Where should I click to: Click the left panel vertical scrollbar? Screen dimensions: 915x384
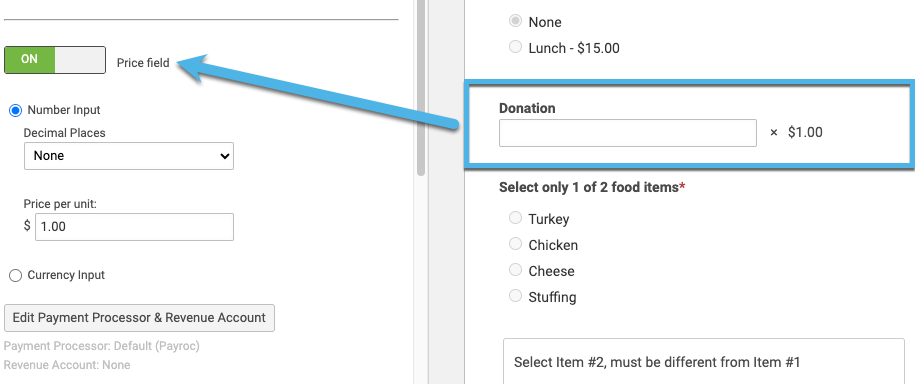[x=421, y=88]
